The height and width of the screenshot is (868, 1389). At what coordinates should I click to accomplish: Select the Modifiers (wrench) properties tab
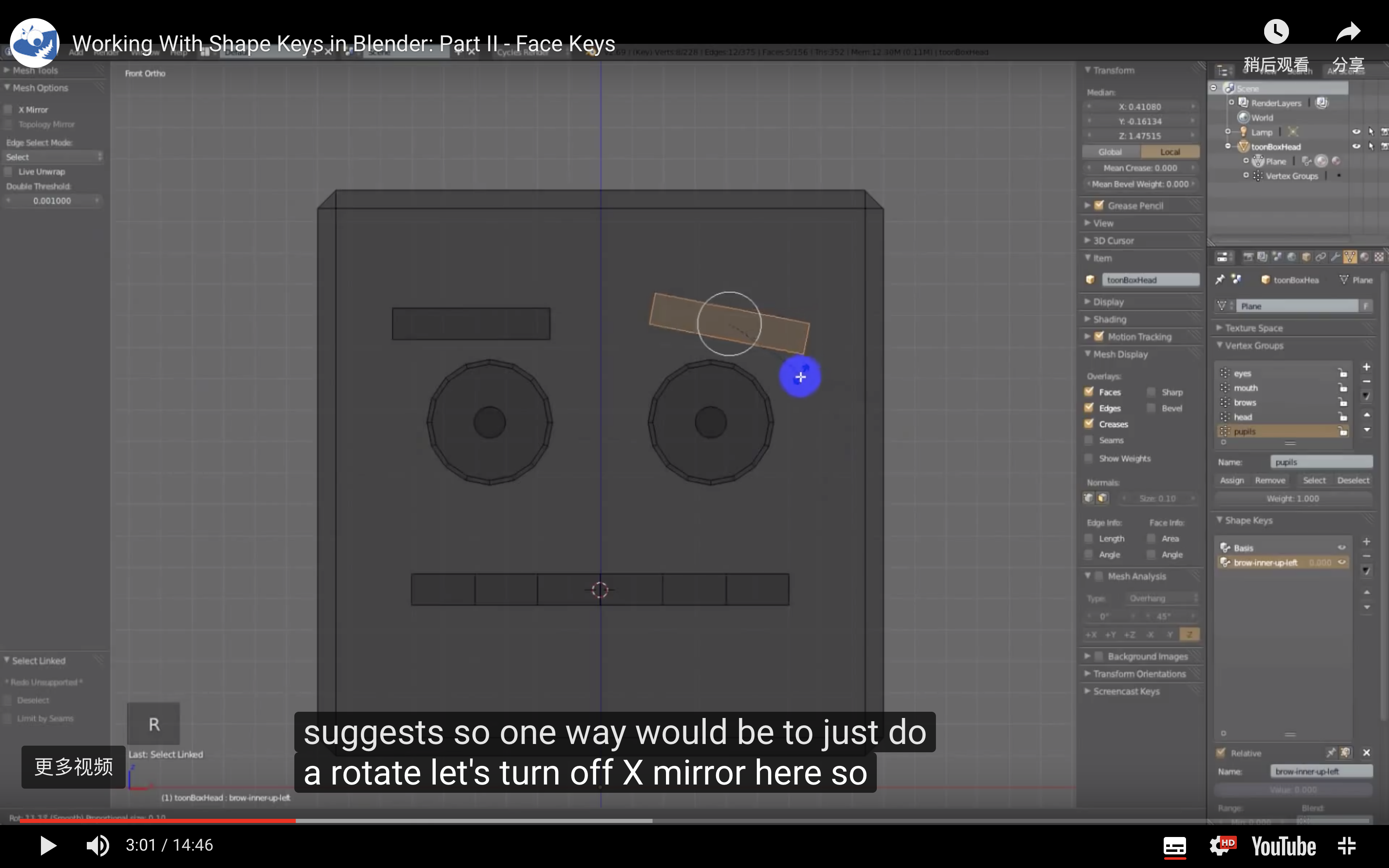click(1336, 257)
